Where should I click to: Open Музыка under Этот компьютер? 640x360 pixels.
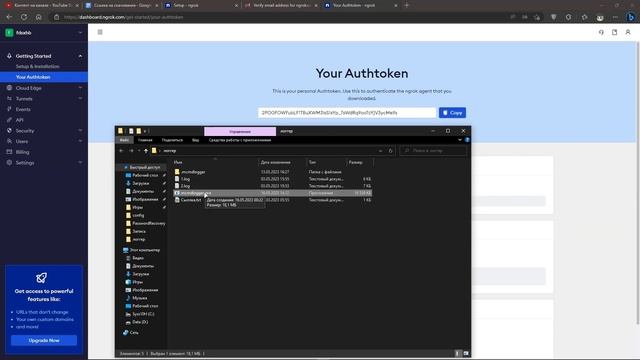pyautogui.click(x=140, y=298)
